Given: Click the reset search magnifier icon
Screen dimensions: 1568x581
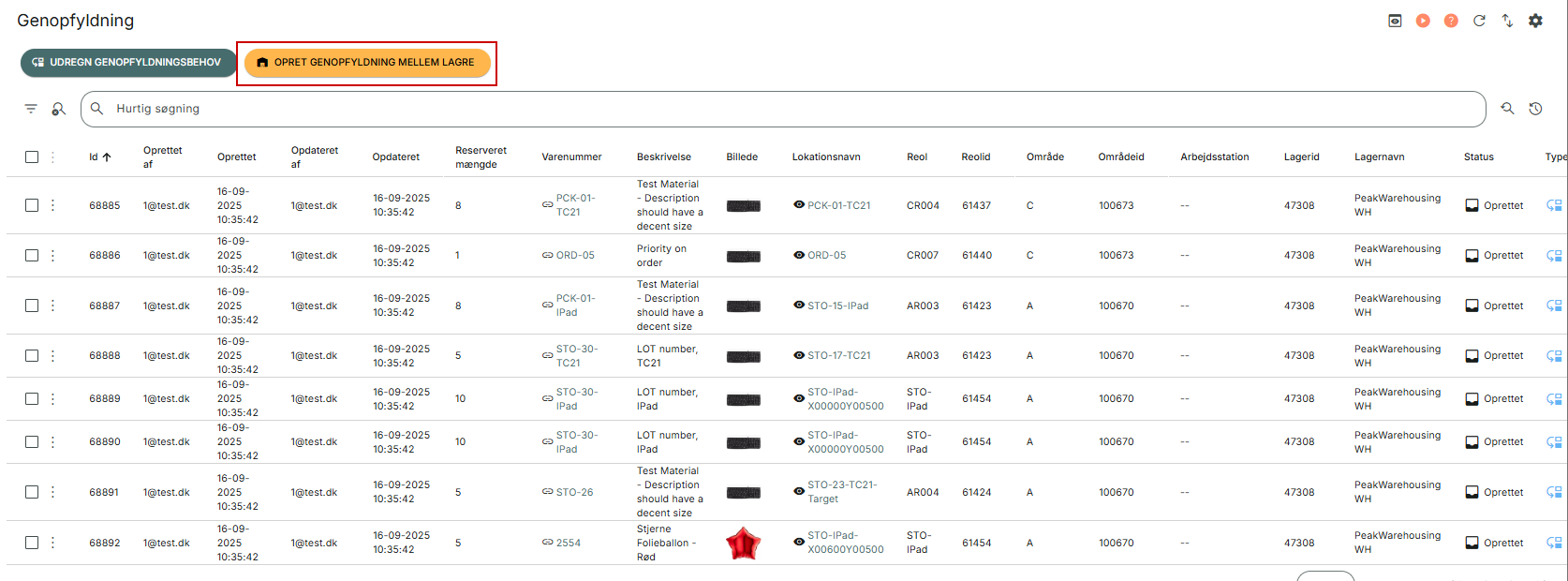Looking at the screenshot, I should click(x=1507, y=109).
